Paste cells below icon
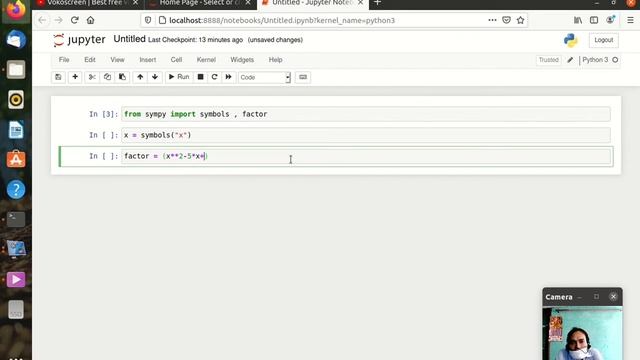The image size is (640, 360). pos(122,77)
